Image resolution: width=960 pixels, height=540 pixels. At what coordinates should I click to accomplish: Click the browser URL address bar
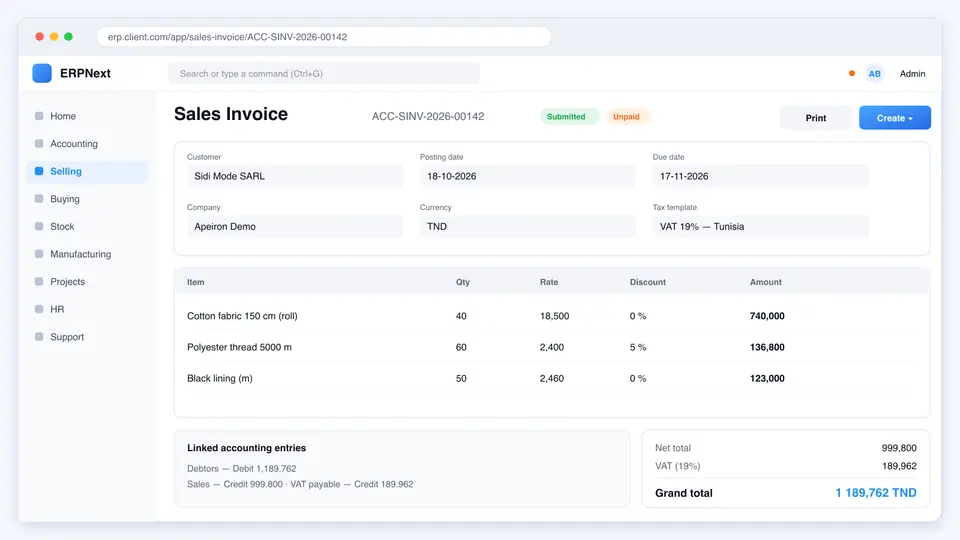click(324, 37)
